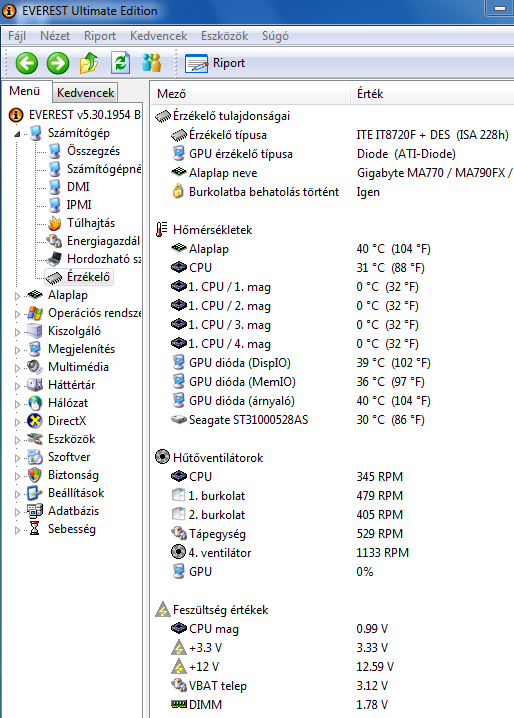Click the Eszközök tree icon
This screenshot has width=514, height=718.
[35, 439]
